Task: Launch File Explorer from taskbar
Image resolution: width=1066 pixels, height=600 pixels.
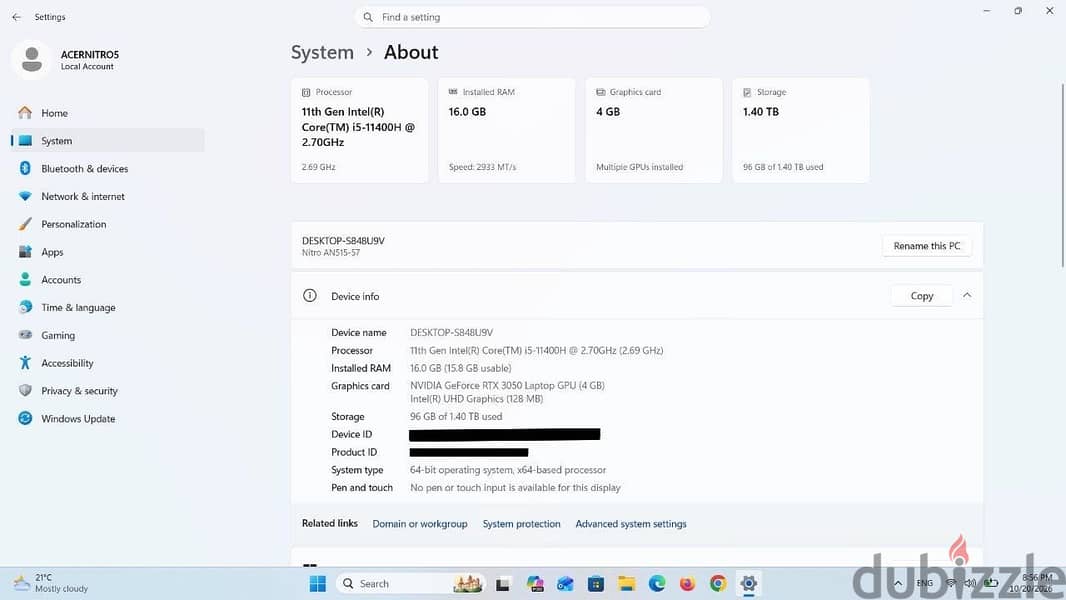Action: (626, 584)
